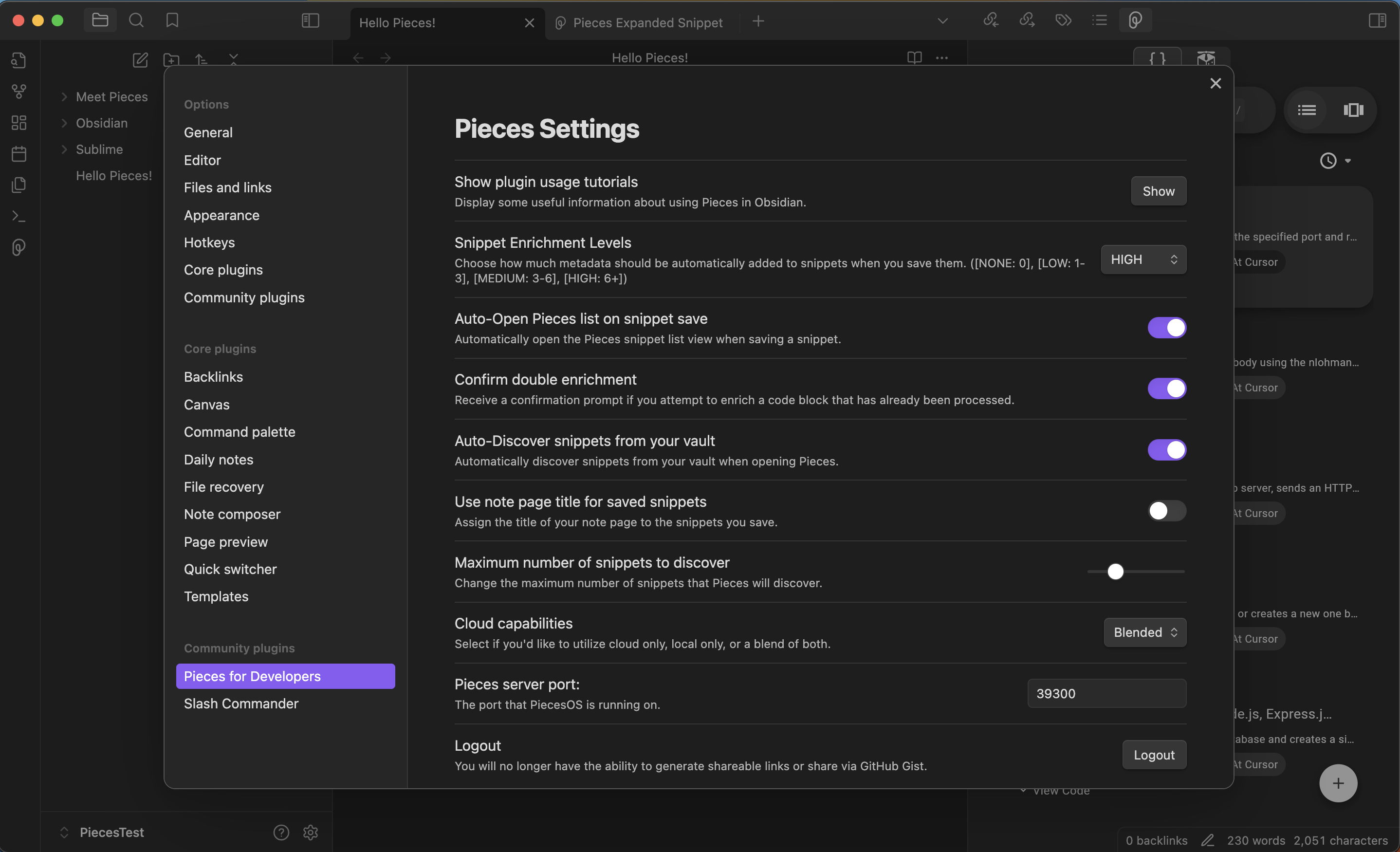Open the settings gear icon
Viewport: 1400px width, 852px height.
[310, 832]
